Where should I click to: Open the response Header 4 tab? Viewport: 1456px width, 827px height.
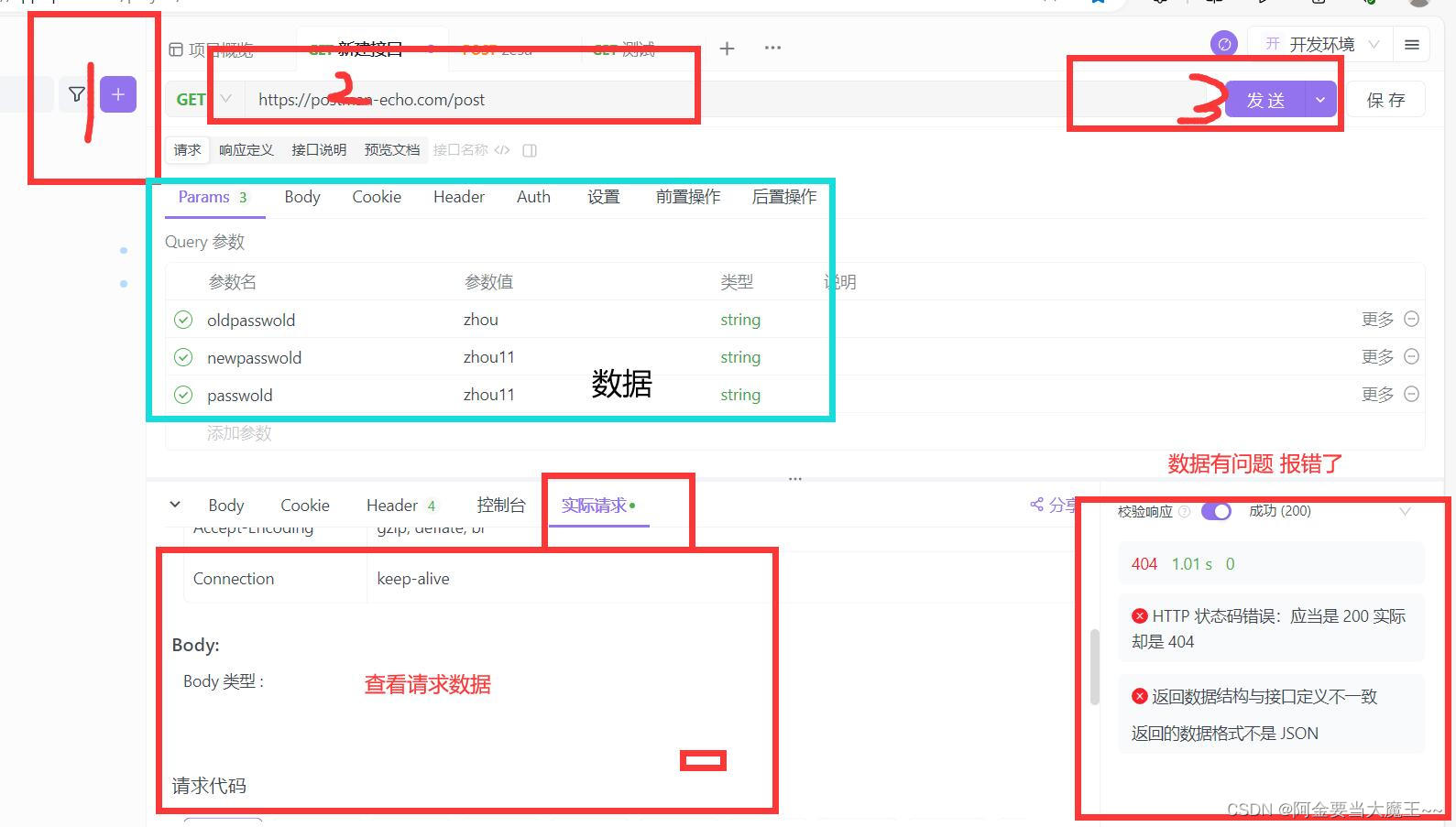point(401,506)
